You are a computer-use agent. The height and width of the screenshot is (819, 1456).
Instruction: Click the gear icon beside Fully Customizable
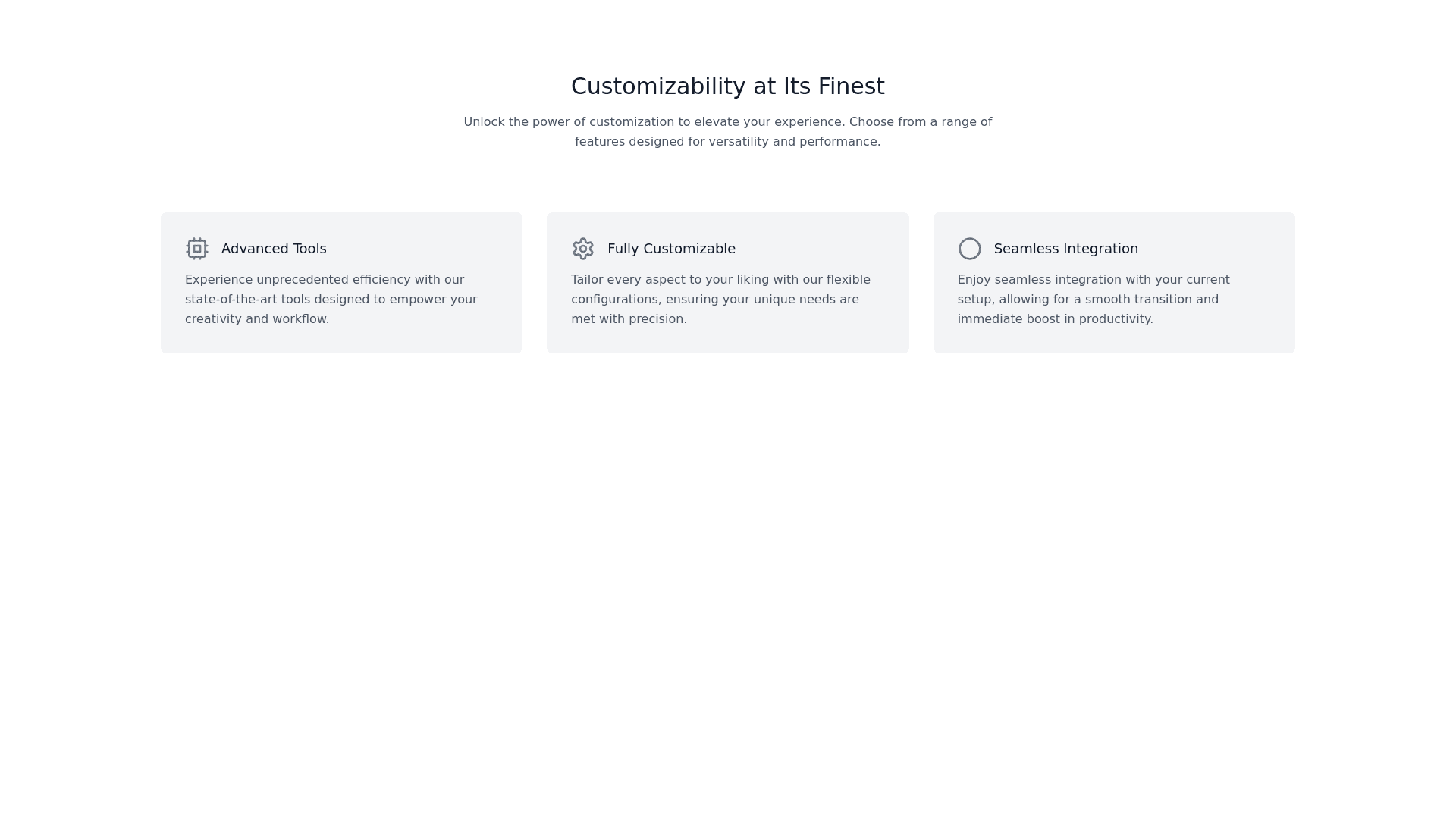coord(583,249)
